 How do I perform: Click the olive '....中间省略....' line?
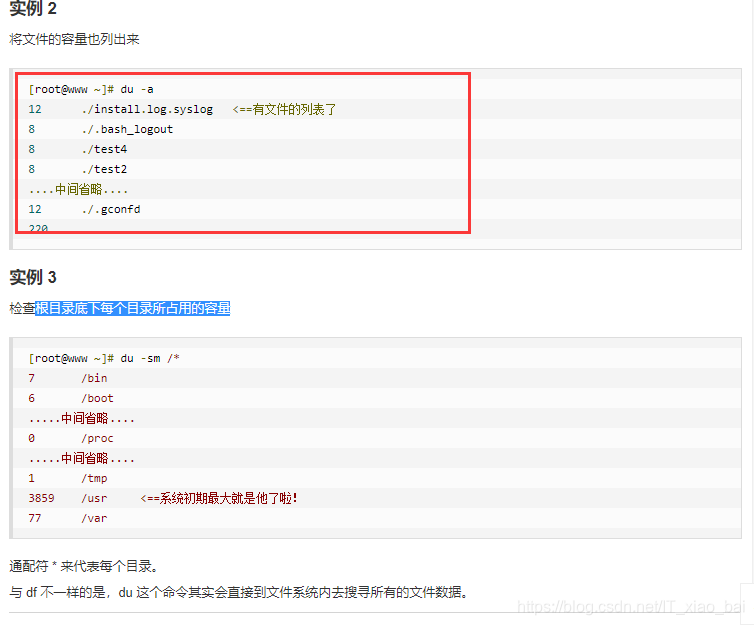tap(78, 189)
